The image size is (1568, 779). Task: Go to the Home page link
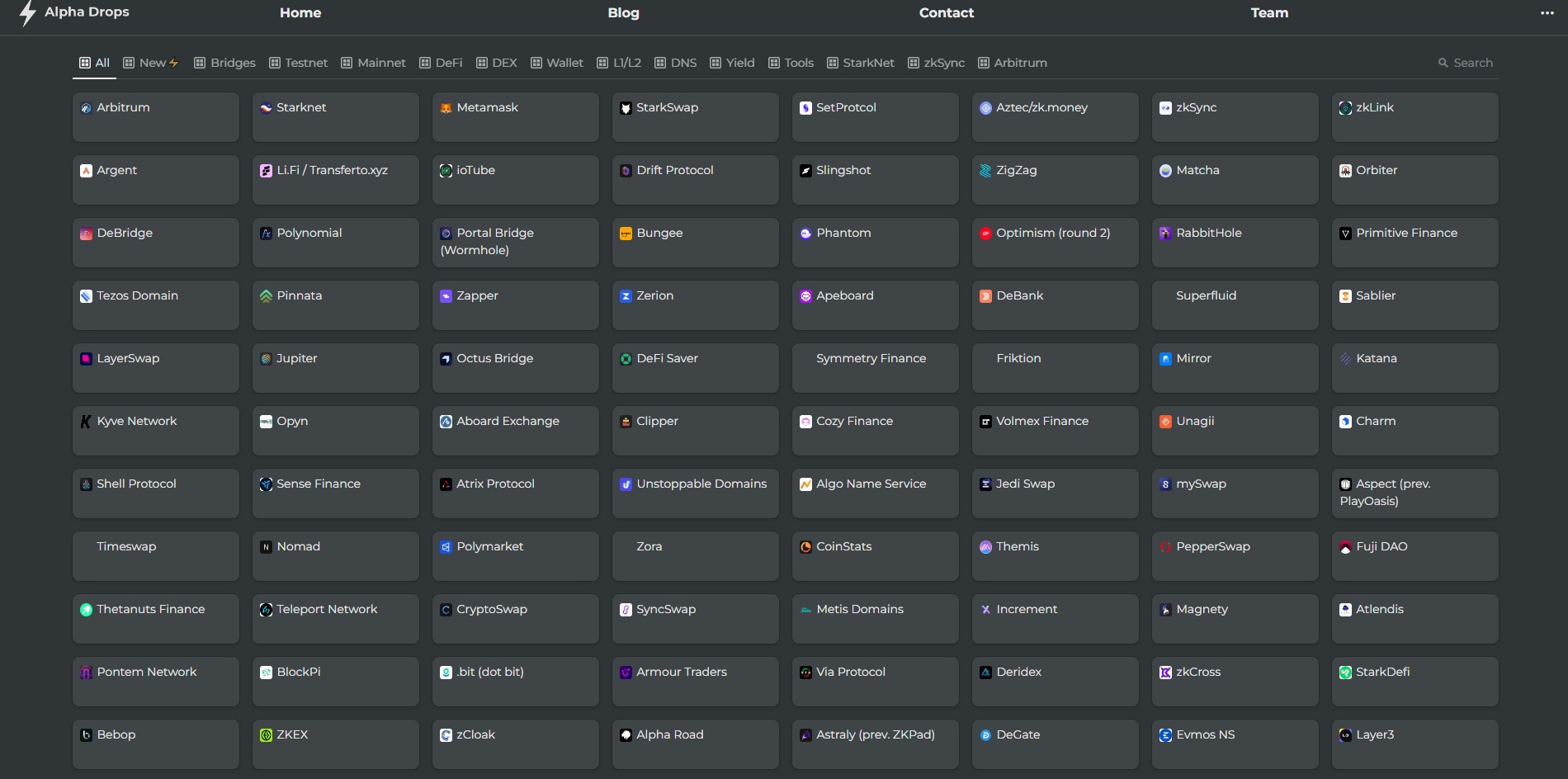300,13
